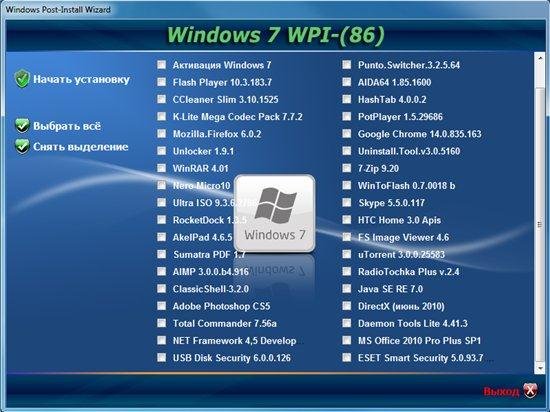The image size is (550, 412).
Task: Click the Skype 5.5.0.117 label
Action: [x=391, y=203]
